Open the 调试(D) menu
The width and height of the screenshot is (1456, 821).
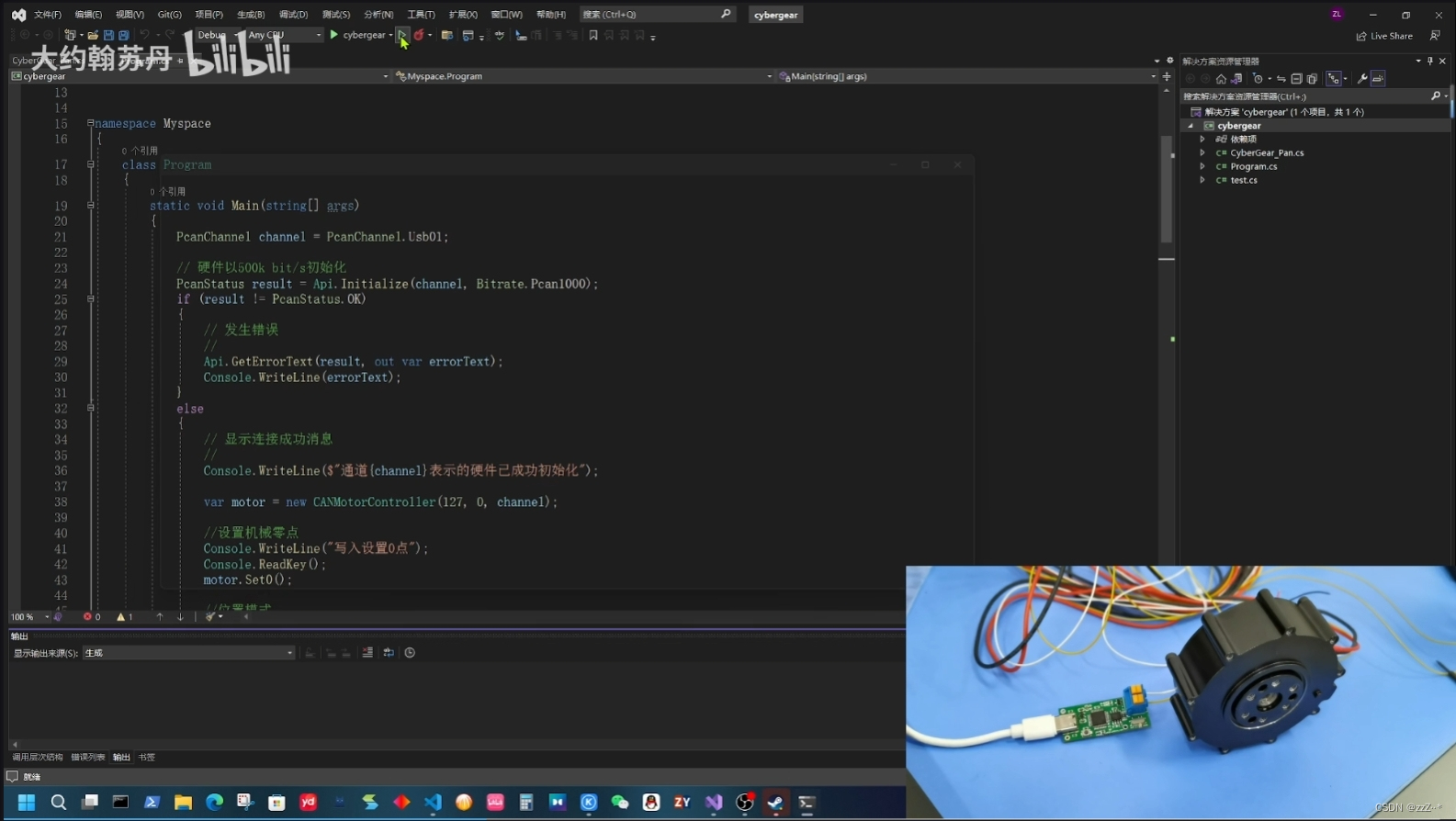[x=293, y=15]
